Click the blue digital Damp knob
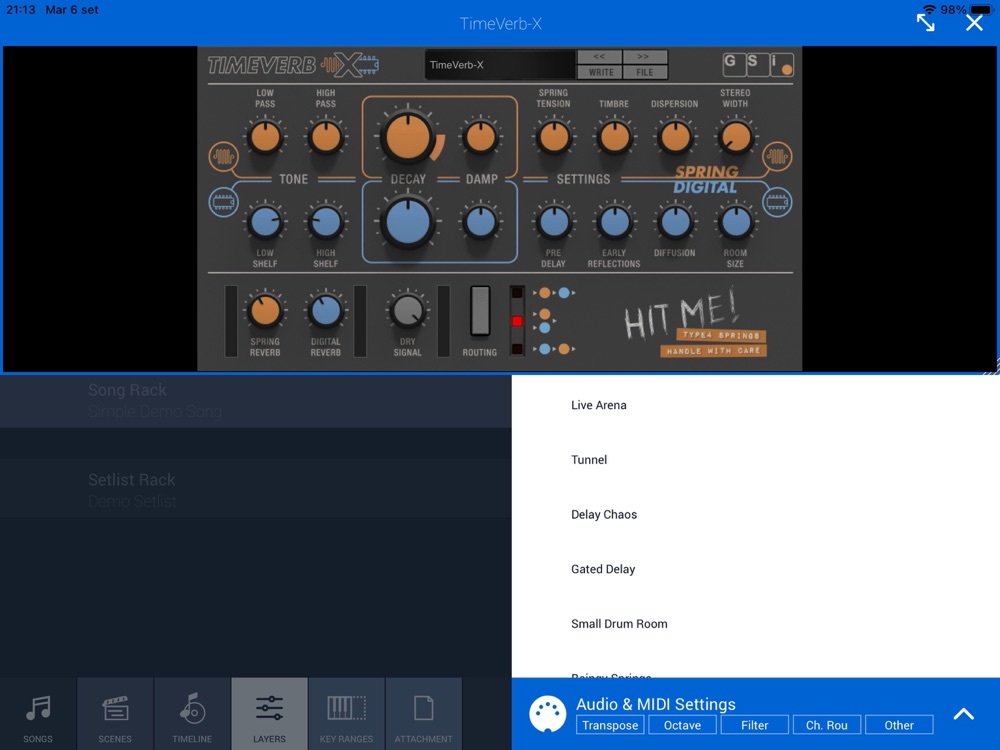 coord(480,222)
